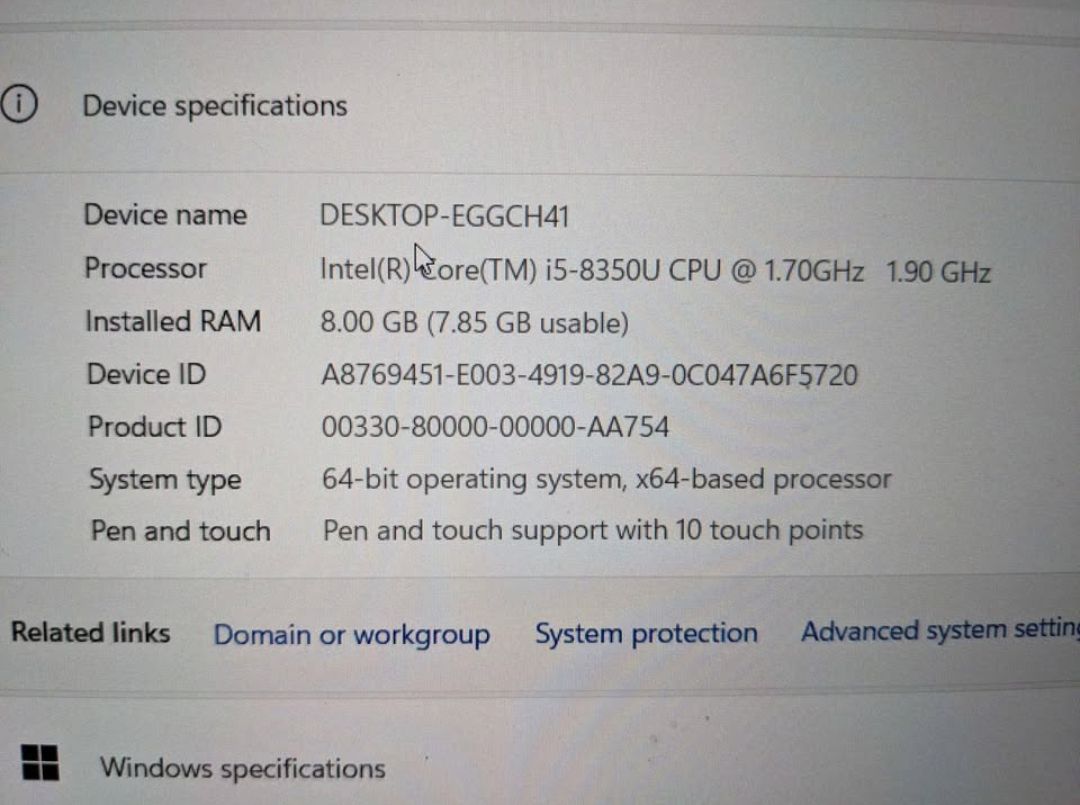Image resolution: width=1080 pixels, height=805 pixels.
Task: Select Product ID 00330-80000-00000-AA754
Action: 495,426
